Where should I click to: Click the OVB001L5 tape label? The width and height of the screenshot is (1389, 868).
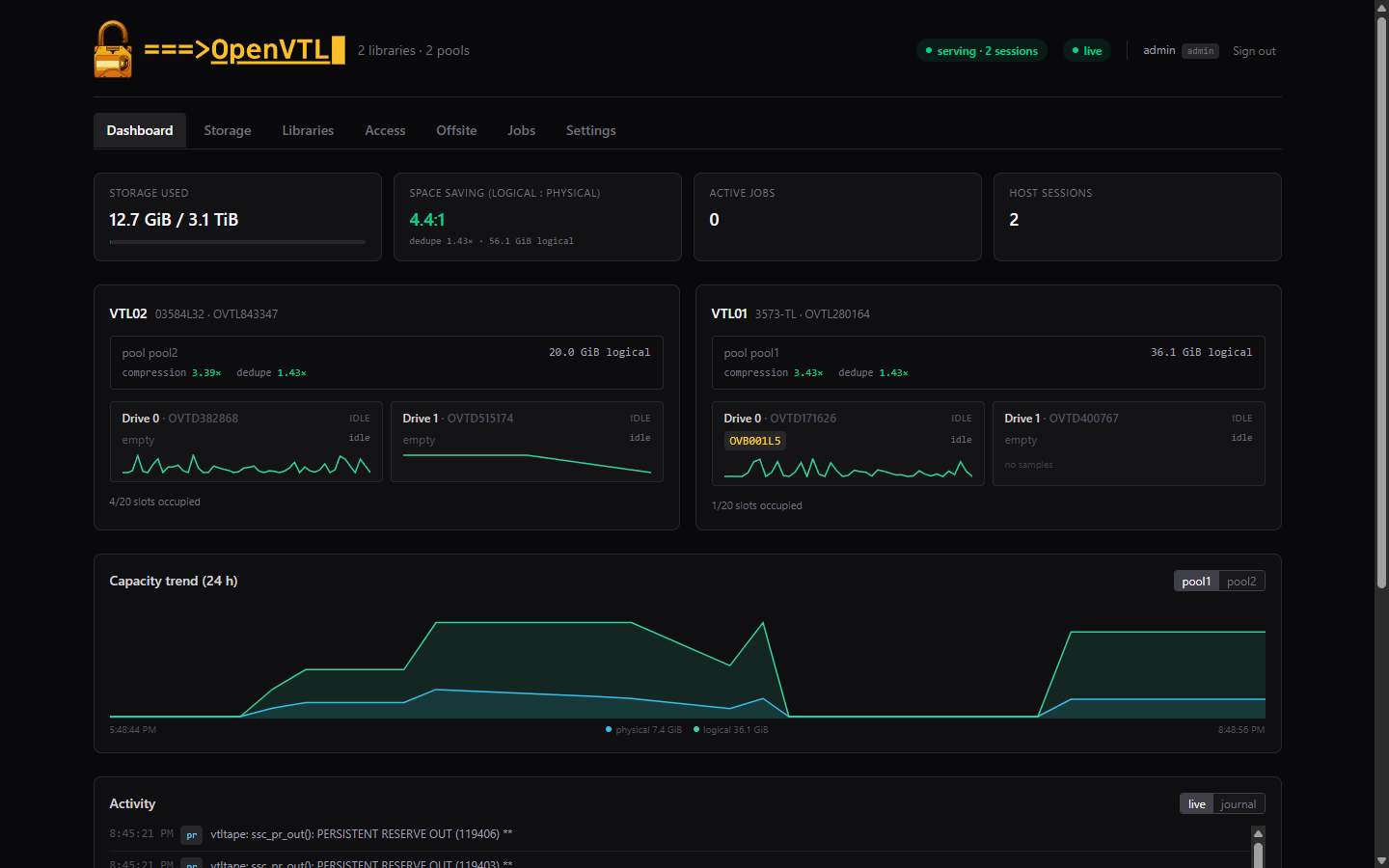click(x=755, y=441)
